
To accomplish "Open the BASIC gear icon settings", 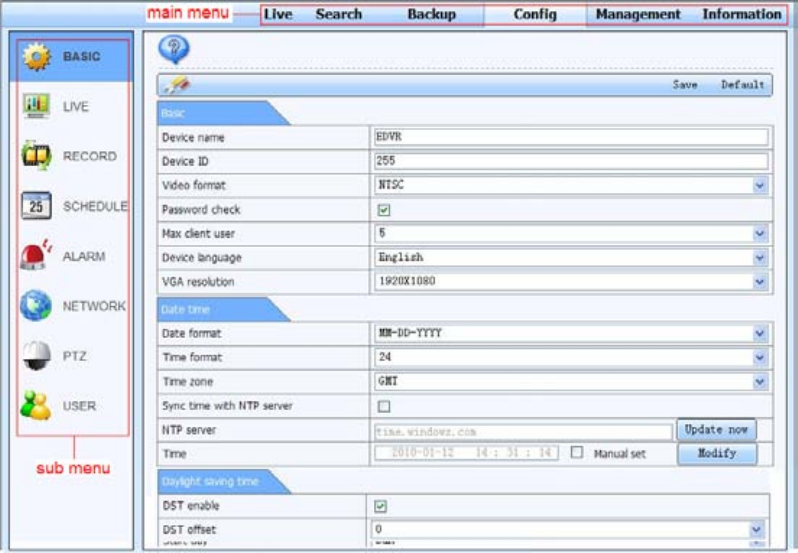I will coord(37,57).
